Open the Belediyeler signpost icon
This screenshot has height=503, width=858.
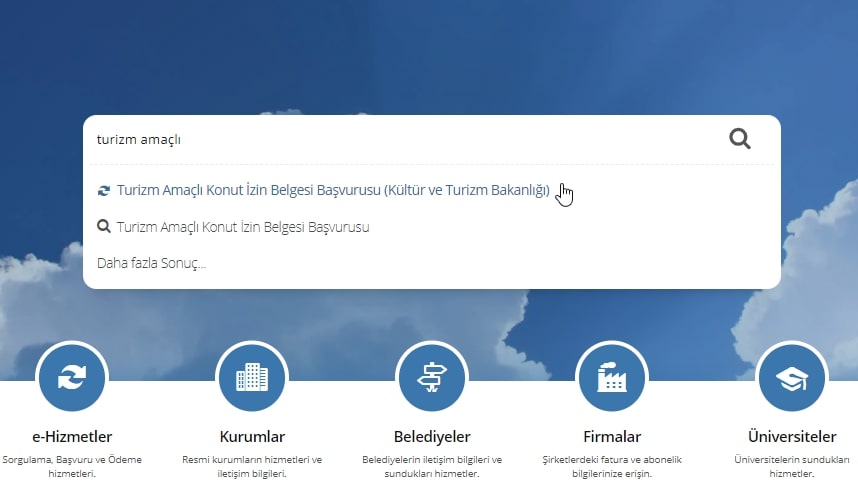(x=432, y=378)
